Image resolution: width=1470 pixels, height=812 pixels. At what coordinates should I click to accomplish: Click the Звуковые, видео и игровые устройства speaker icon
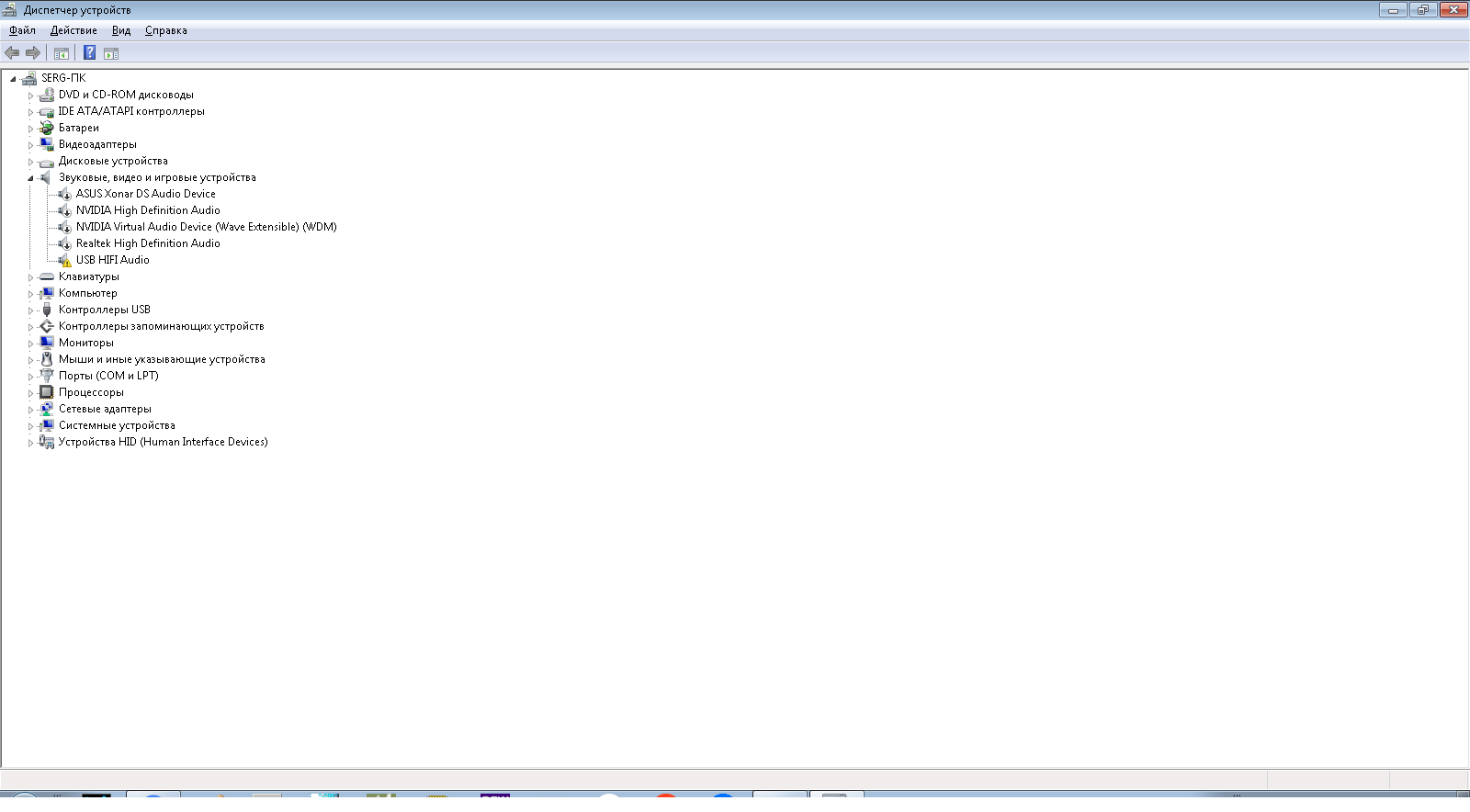pos(47,177)
